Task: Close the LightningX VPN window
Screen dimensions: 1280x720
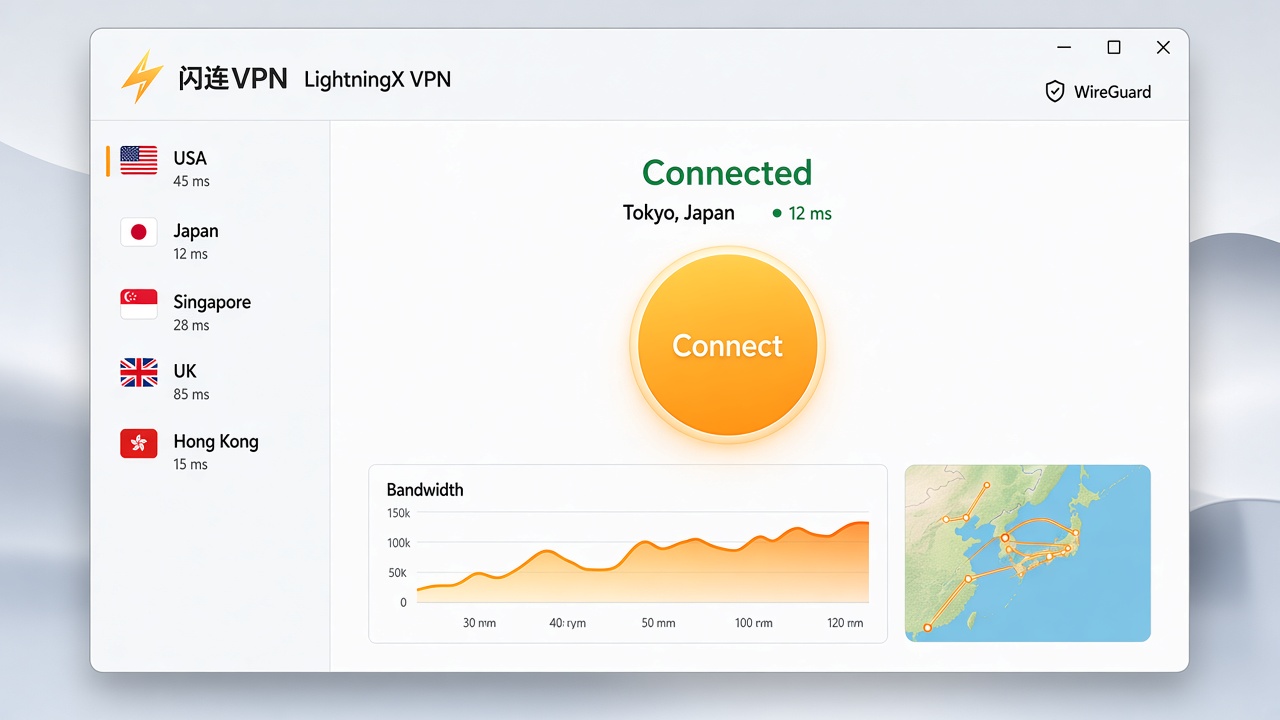Action: tap(1163, 47)
